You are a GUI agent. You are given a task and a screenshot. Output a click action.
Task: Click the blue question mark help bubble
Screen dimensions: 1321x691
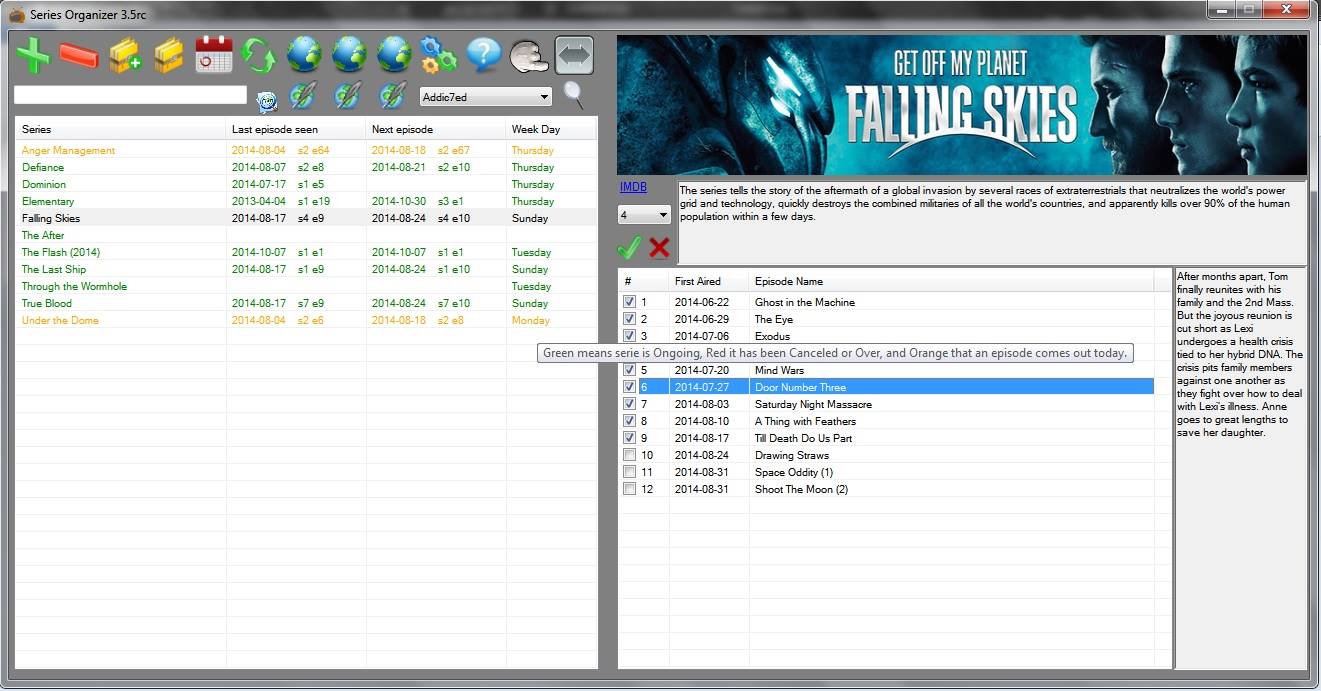[484, 55]
